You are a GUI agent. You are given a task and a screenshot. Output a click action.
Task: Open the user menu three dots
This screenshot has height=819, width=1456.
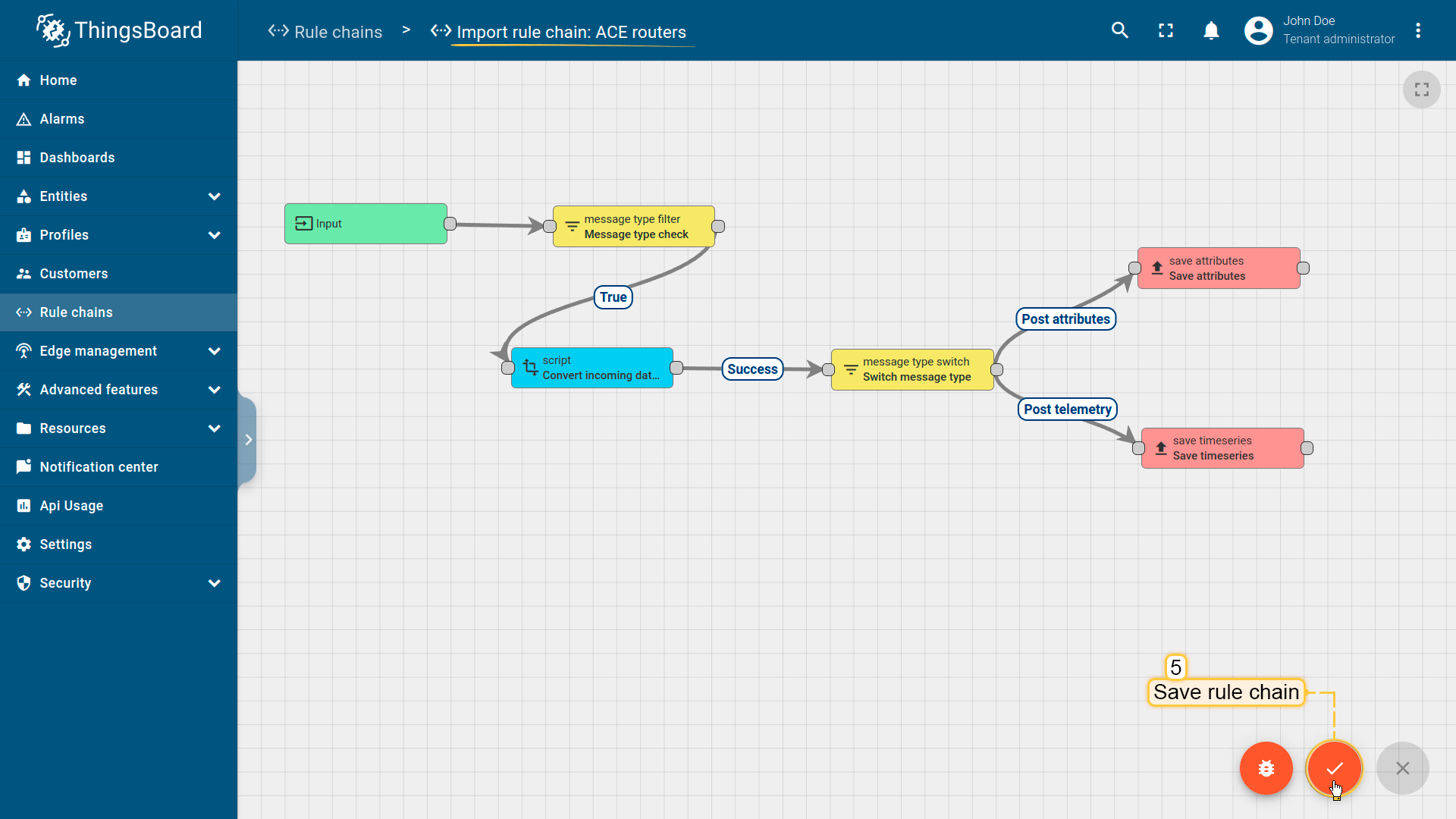click(1418, 30)
